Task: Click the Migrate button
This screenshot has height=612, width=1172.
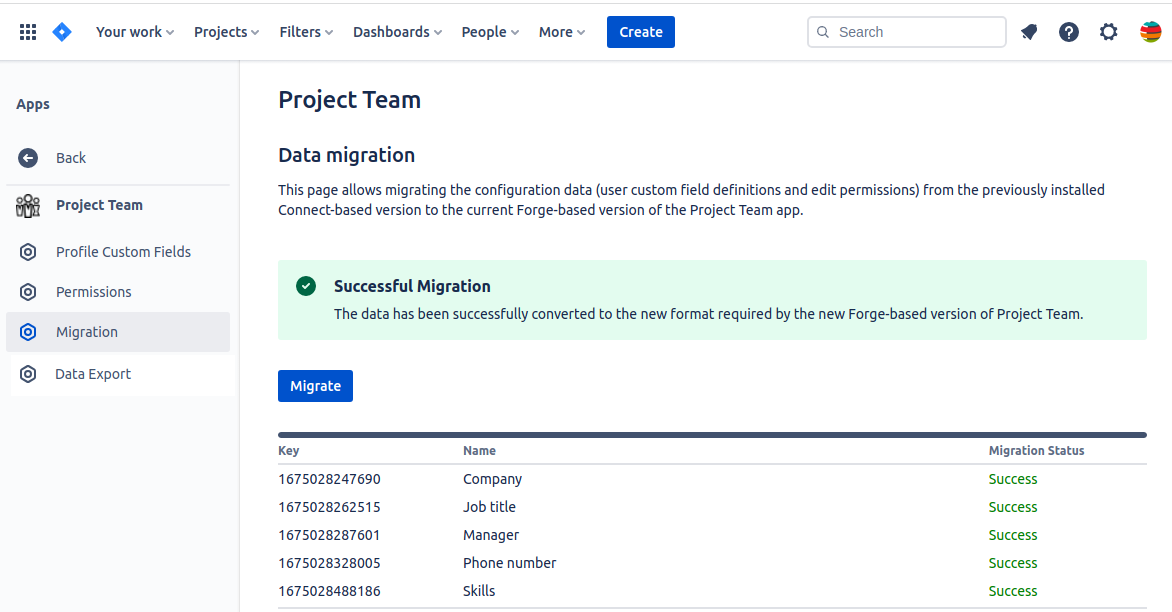Action: (315, 386)
